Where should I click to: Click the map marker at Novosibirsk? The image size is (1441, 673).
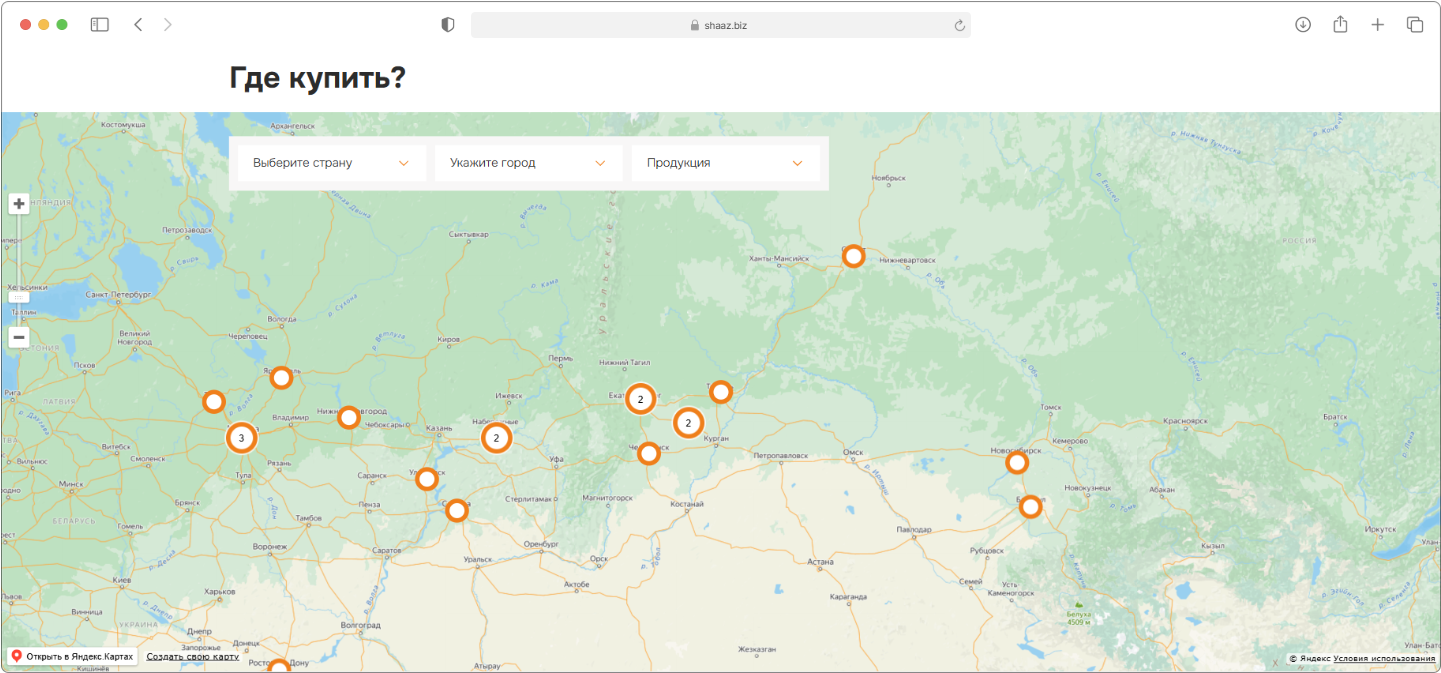[x=1017, y=462]
